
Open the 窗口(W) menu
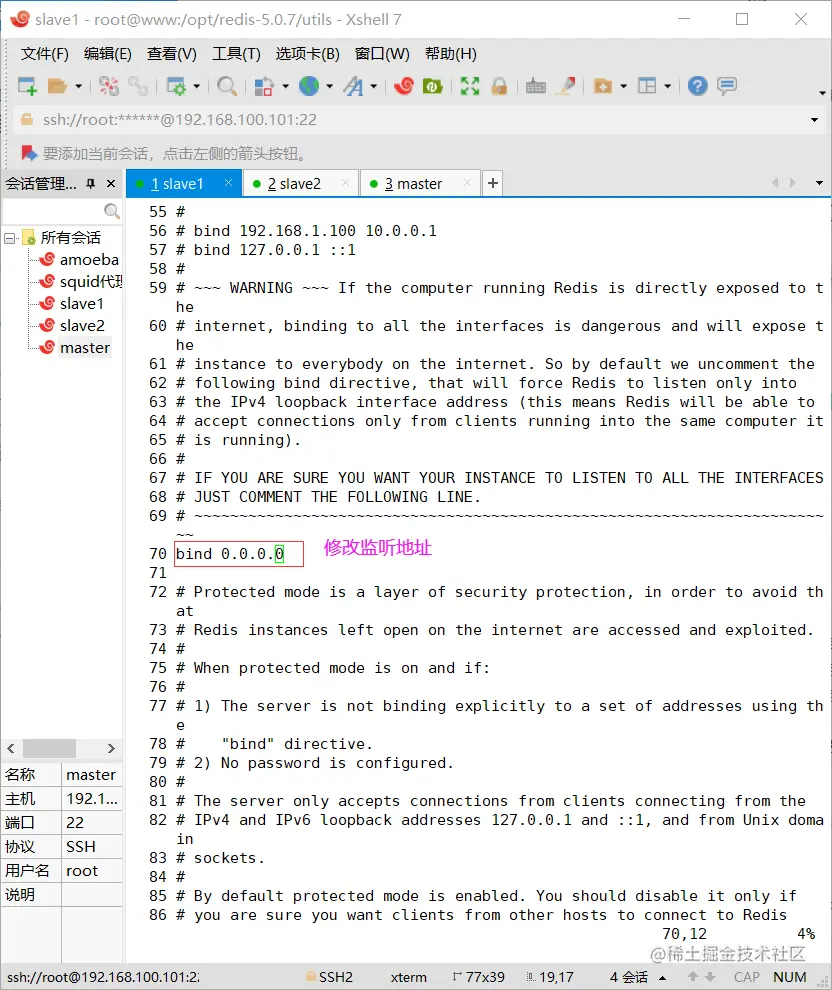tap(382, 54)
